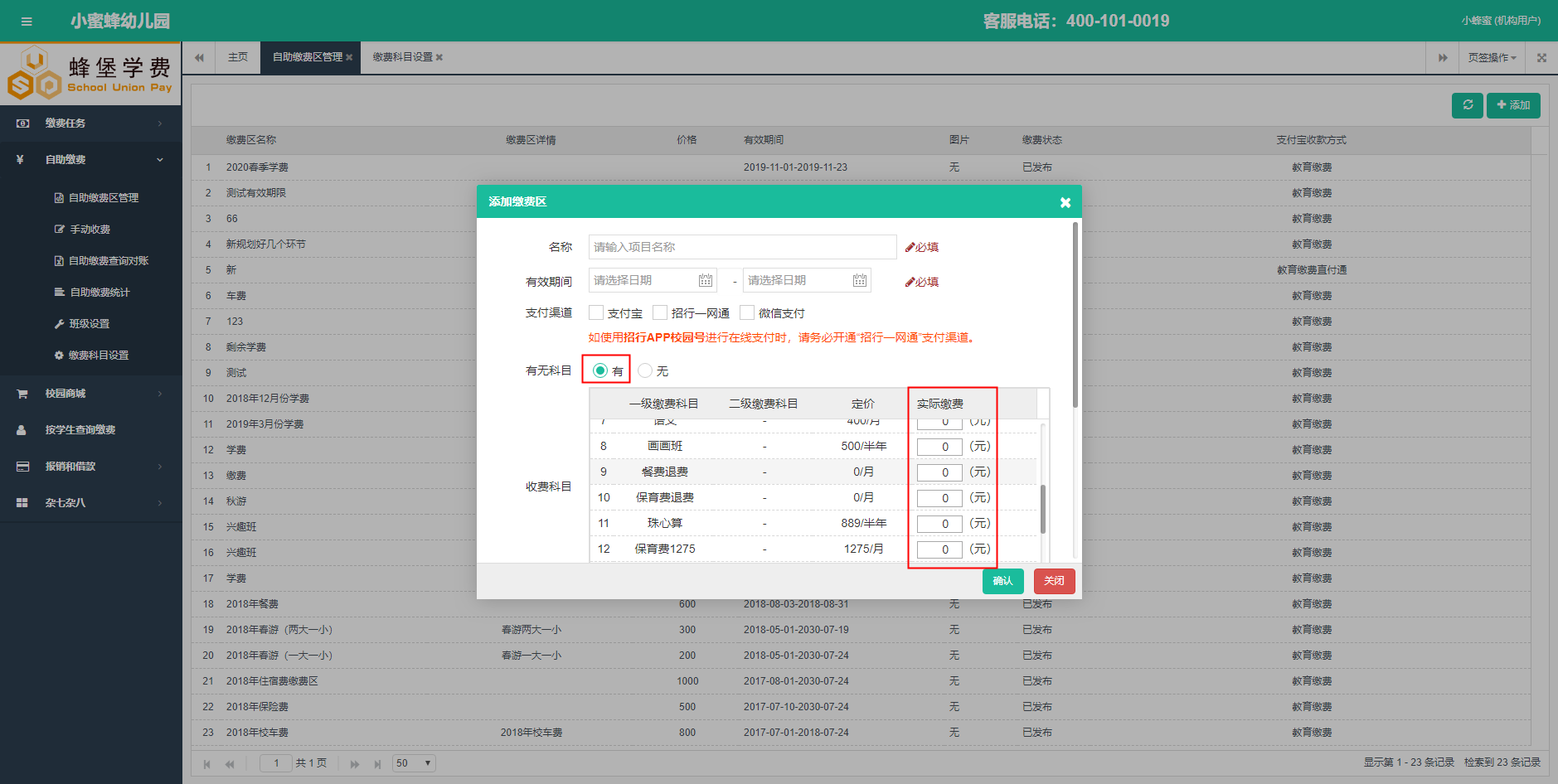Select the 无 radio for 有无科目
The image size is (1558, 784).
[645, 370]
